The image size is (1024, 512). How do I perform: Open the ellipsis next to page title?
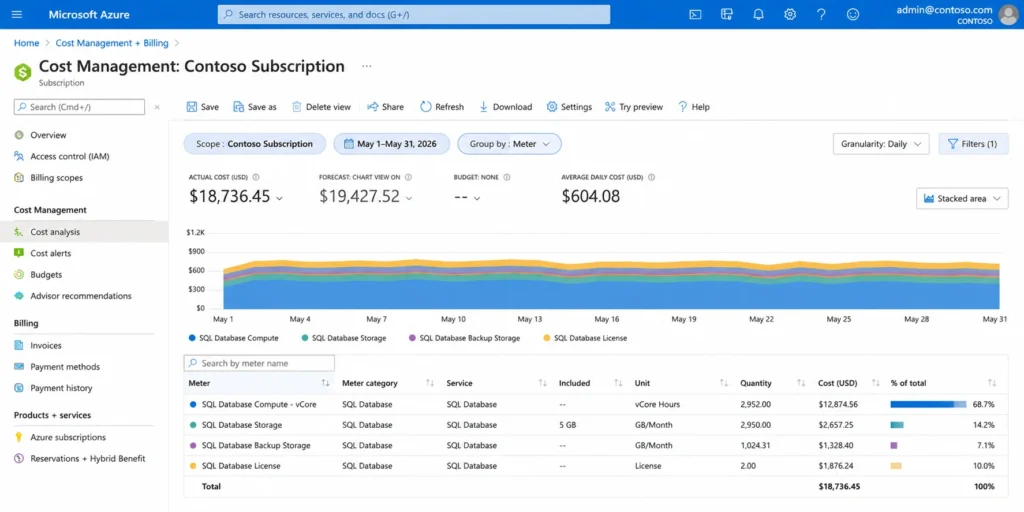click(x=366, y=67)
